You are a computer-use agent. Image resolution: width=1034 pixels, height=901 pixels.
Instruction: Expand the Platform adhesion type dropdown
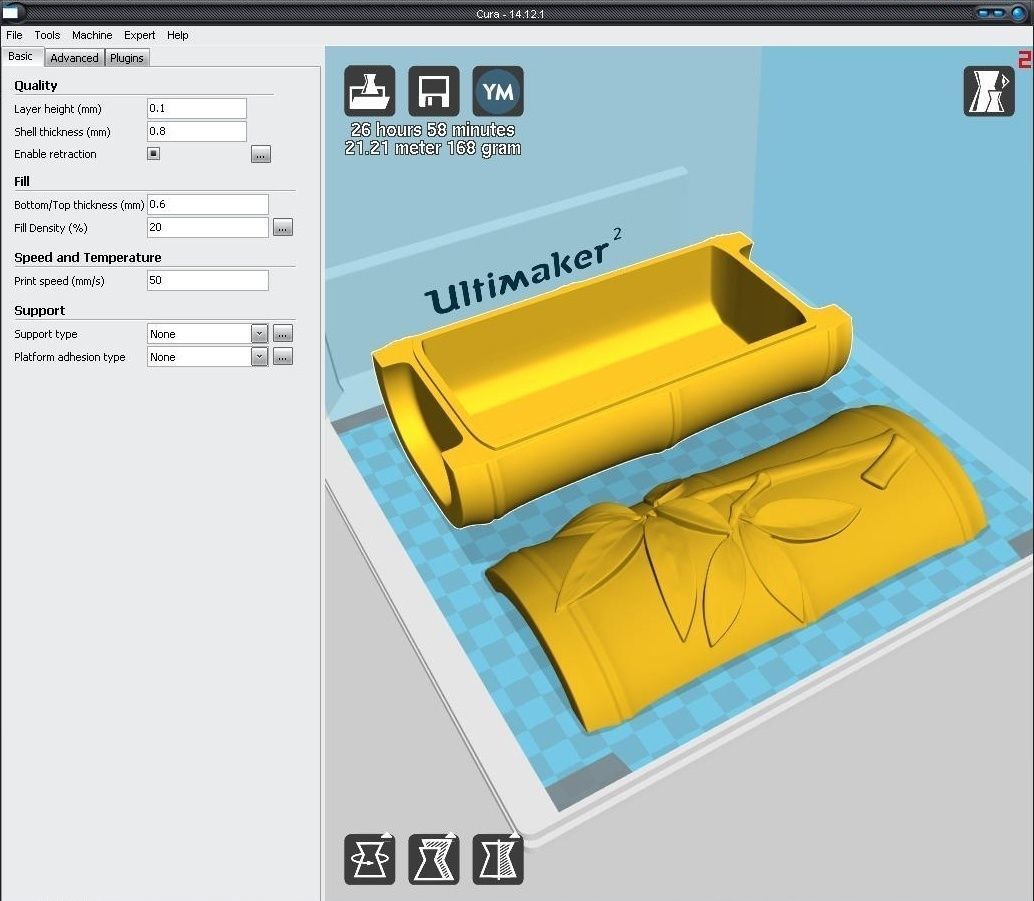click(259, 357)
